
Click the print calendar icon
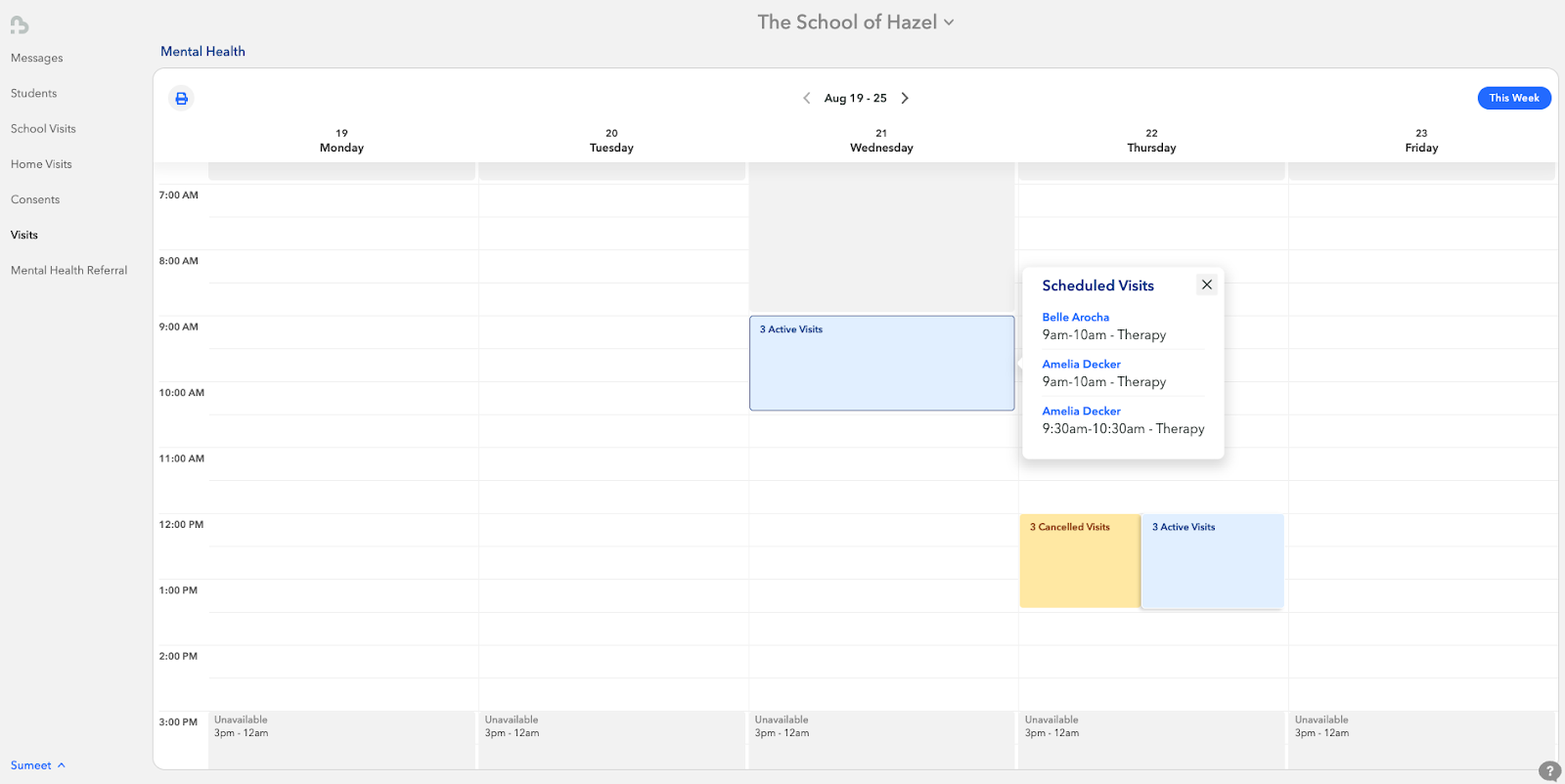[x=181, y=99]
